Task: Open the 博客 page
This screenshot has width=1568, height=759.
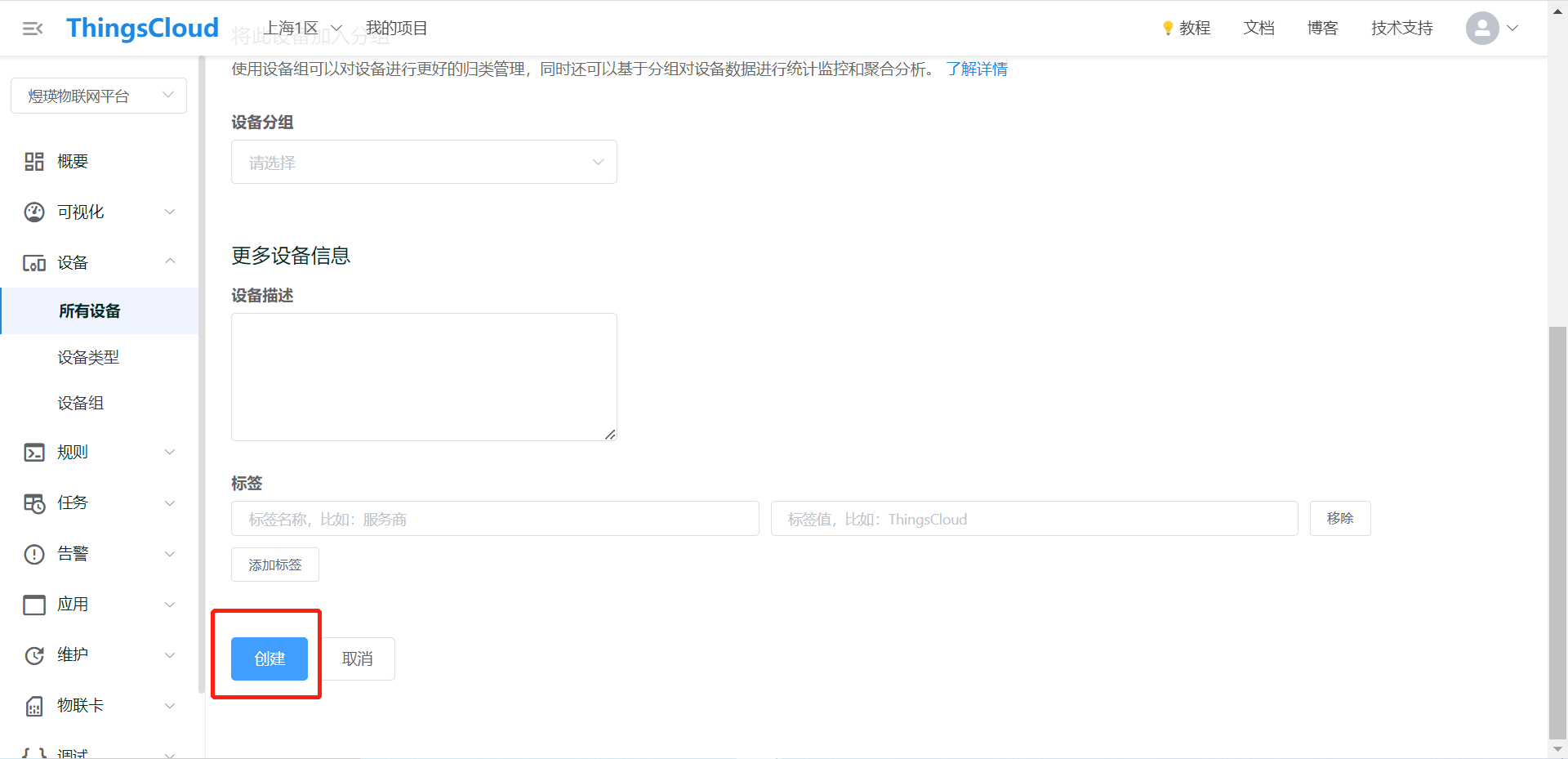Action: [x=1322, y=28]
